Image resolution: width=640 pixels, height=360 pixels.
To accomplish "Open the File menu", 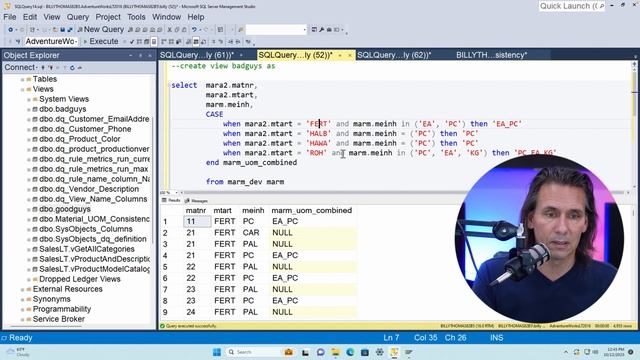I will click(x=10, y=17).
